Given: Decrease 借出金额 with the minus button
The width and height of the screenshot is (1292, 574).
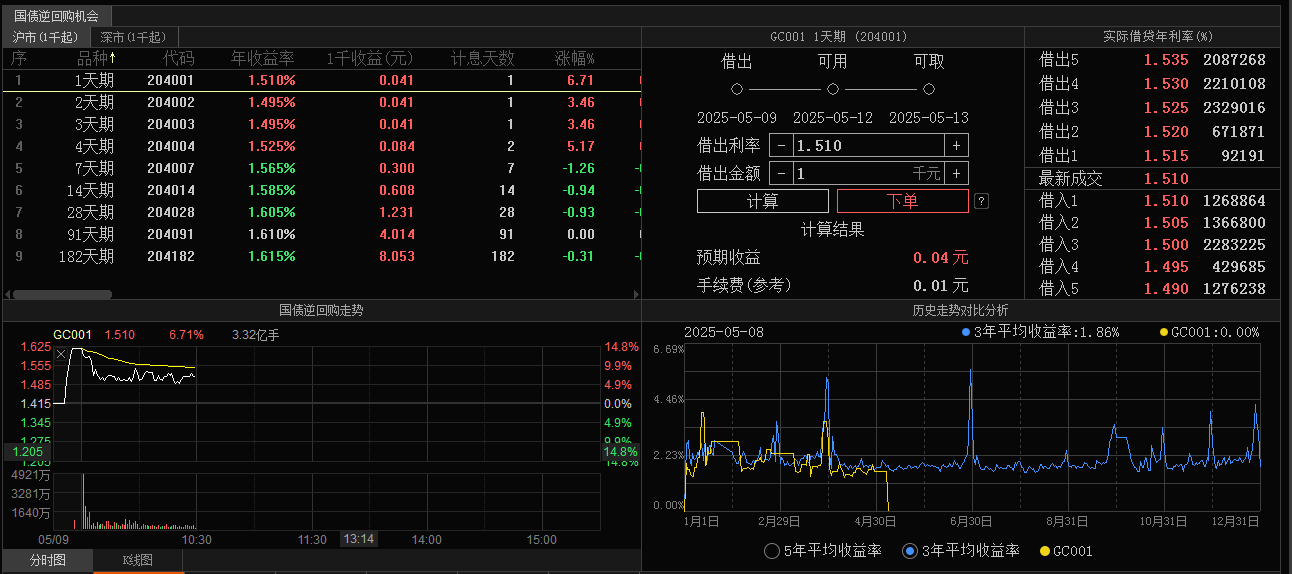Looking at the screenshot, I should 782,174.
